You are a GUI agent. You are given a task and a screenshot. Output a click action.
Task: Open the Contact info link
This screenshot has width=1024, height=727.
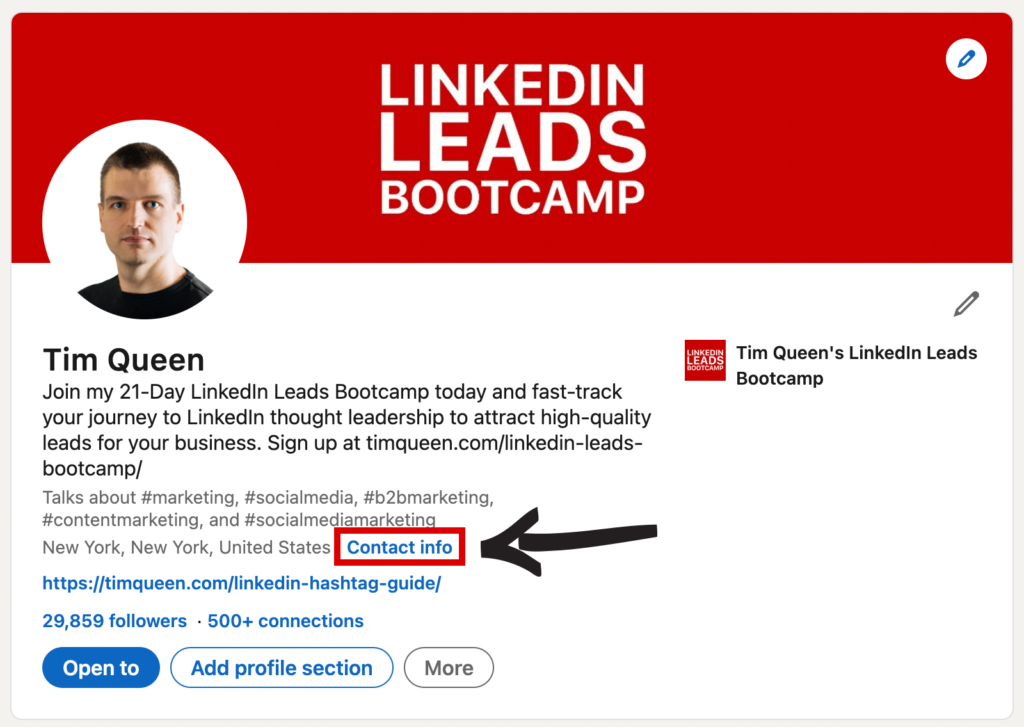(399, 547)
